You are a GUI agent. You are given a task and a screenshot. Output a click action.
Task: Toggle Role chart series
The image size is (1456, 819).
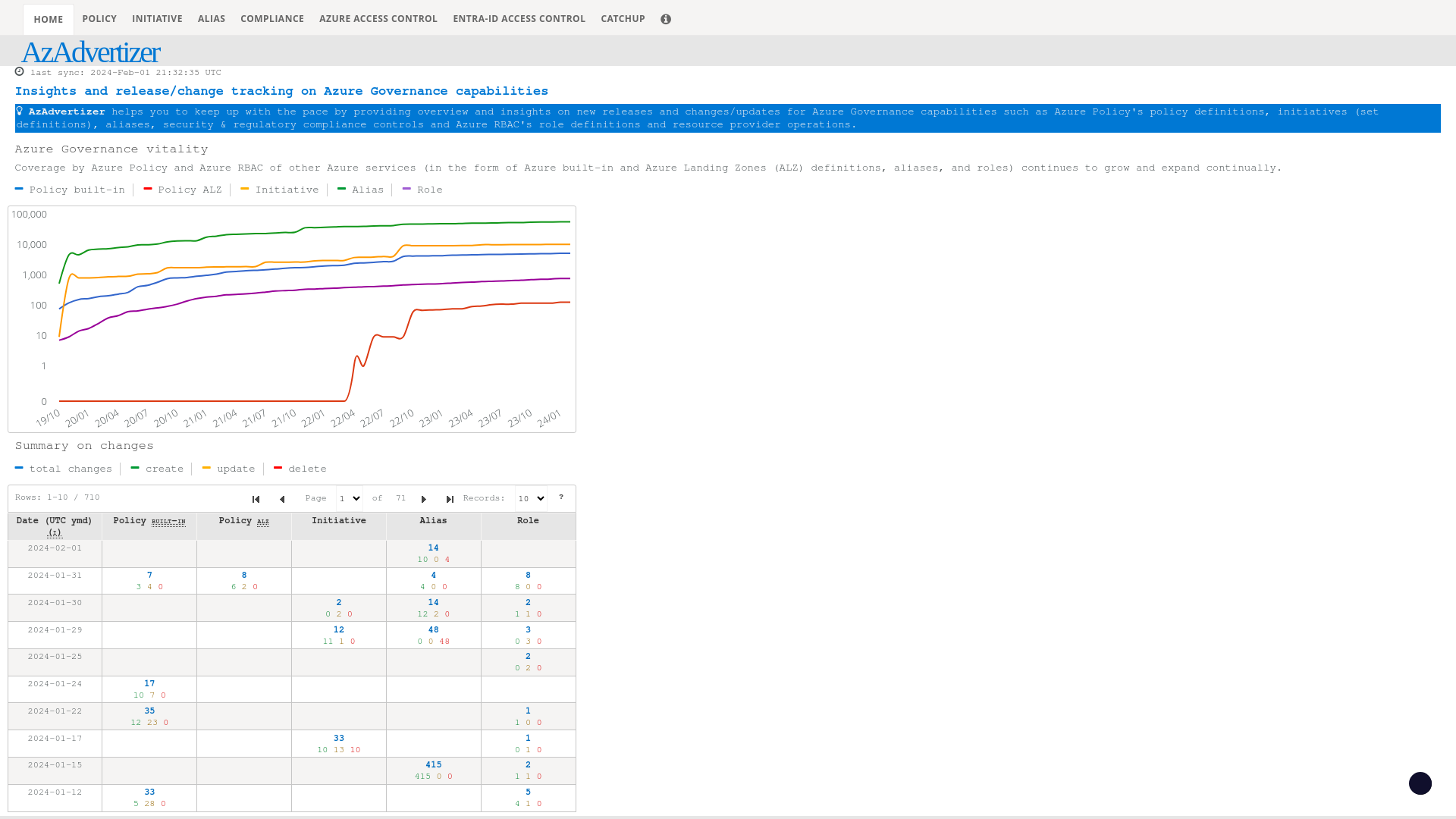422,190
